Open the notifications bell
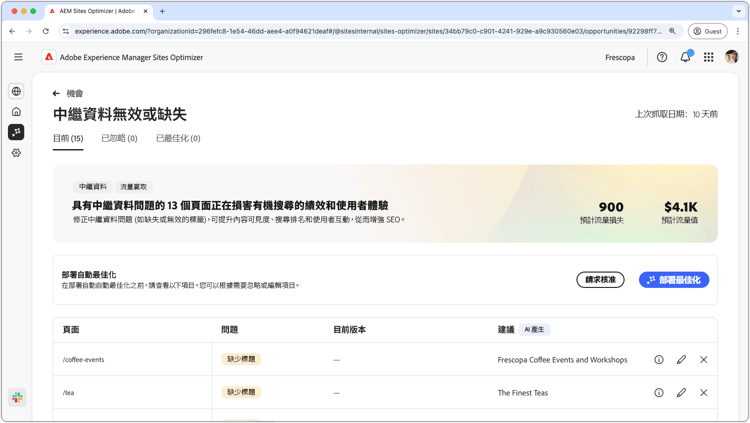This screenshot has height=423, width=750. pos(685,57)
